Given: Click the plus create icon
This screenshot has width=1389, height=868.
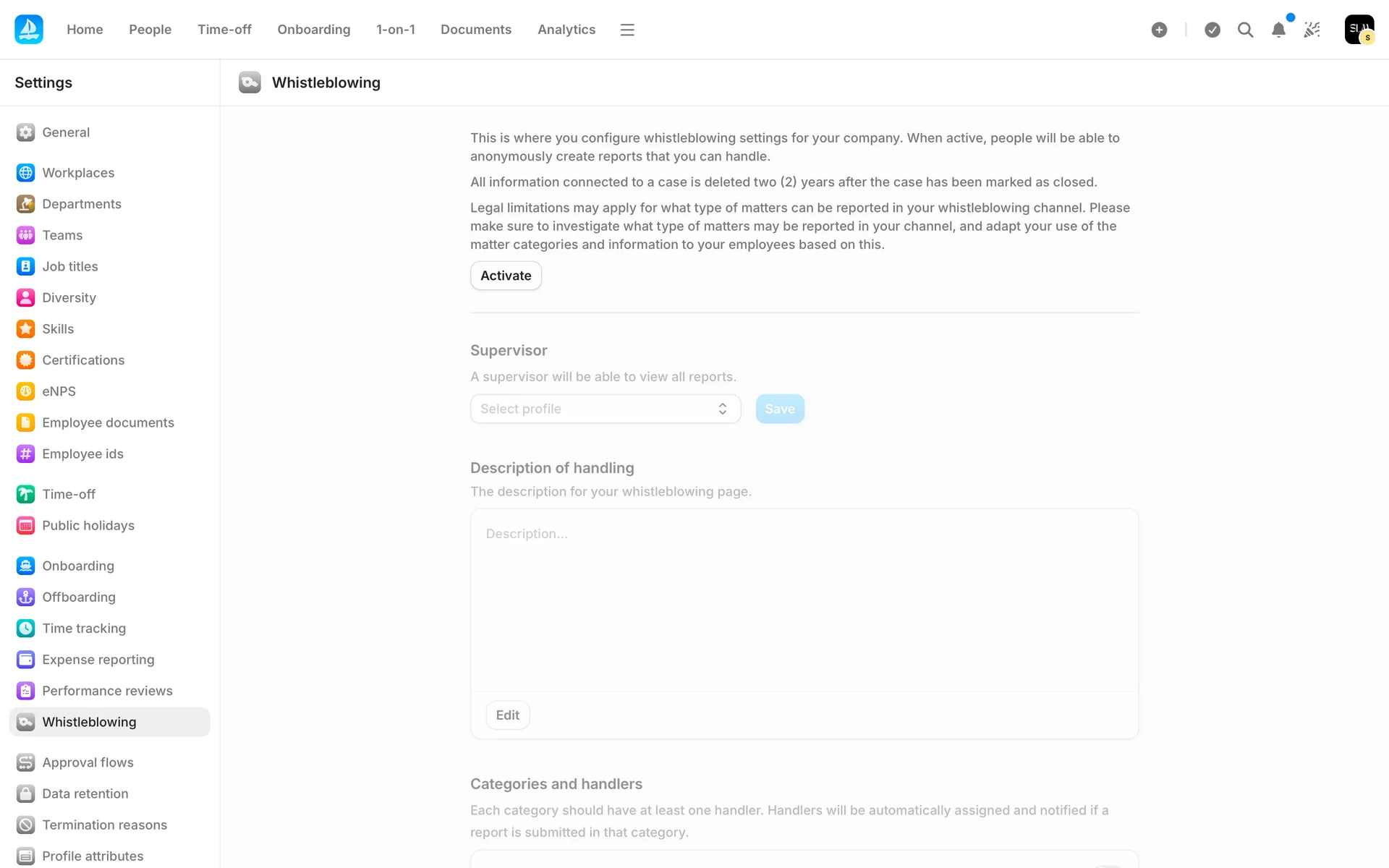Looking at the screenshot, I should 1159,30.
